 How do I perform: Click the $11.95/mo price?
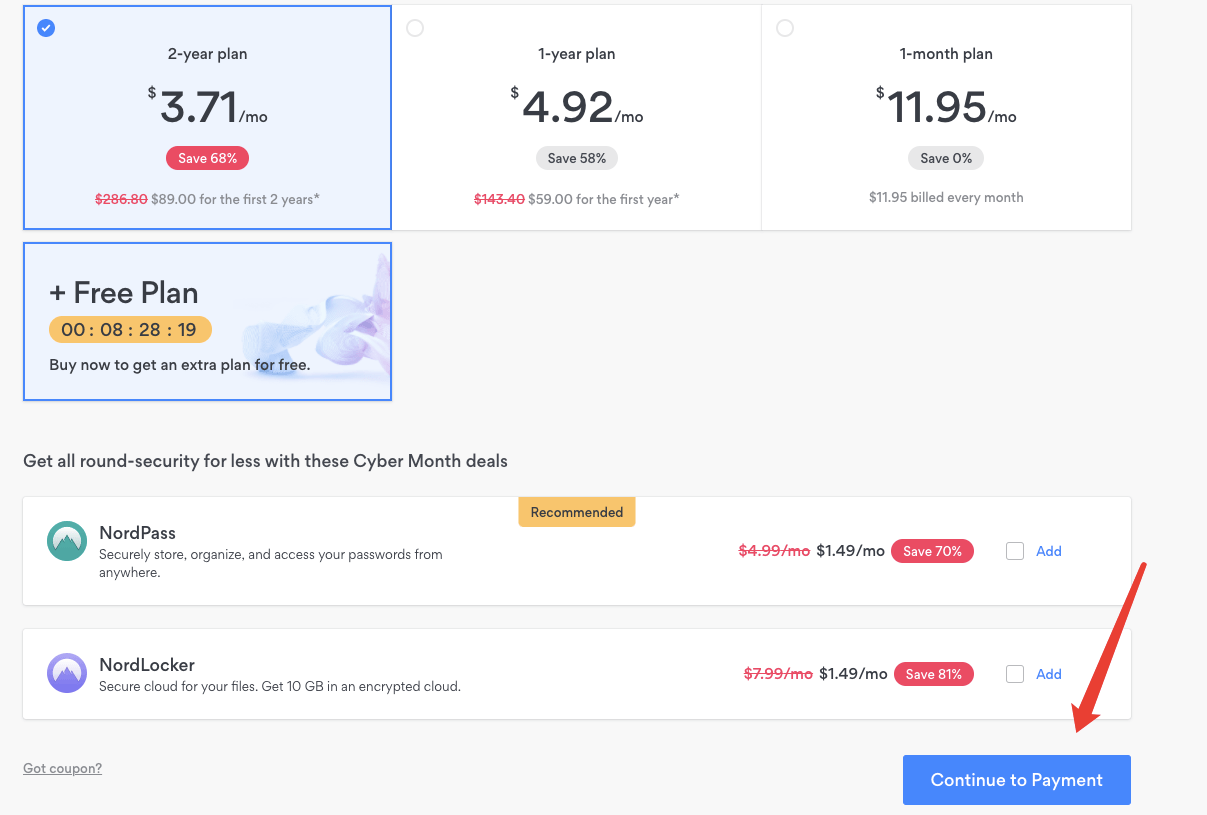click(946, 106)
